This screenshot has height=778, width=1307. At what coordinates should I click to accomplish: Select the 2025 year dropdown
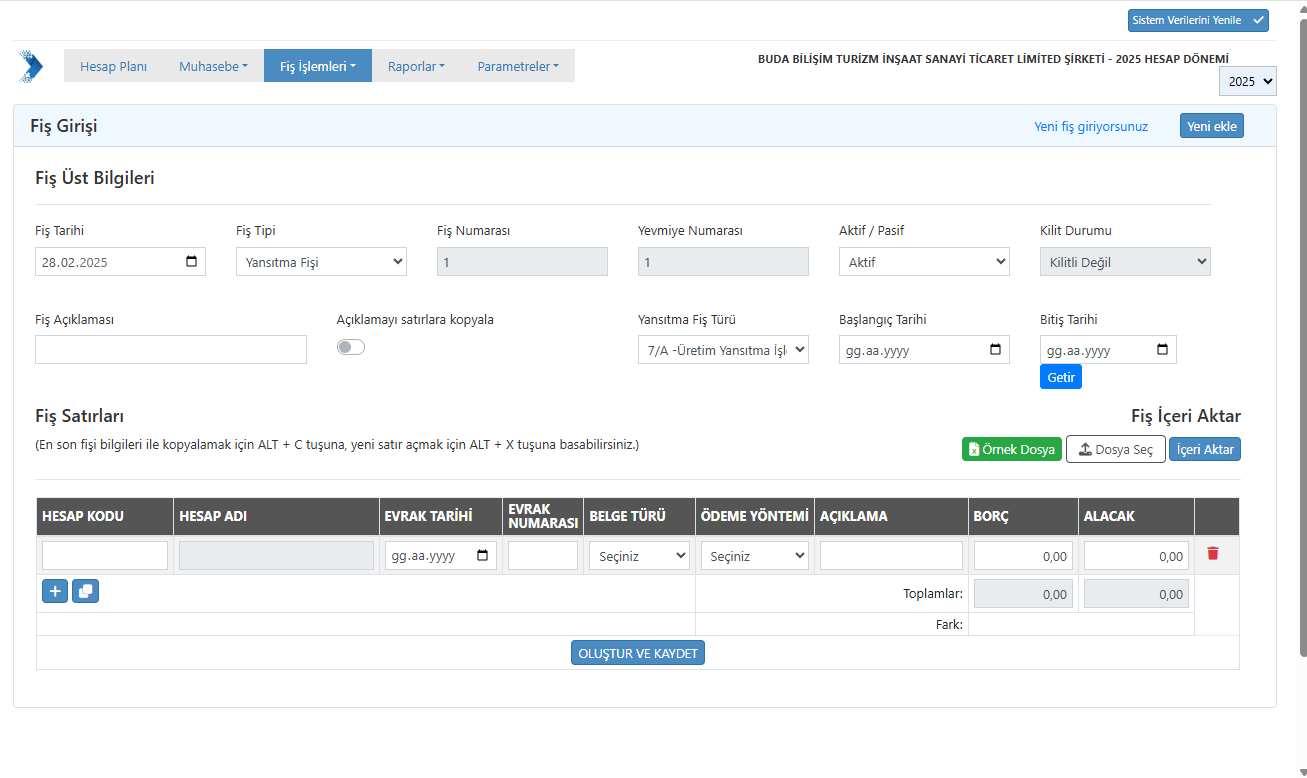click(1247, 81)
